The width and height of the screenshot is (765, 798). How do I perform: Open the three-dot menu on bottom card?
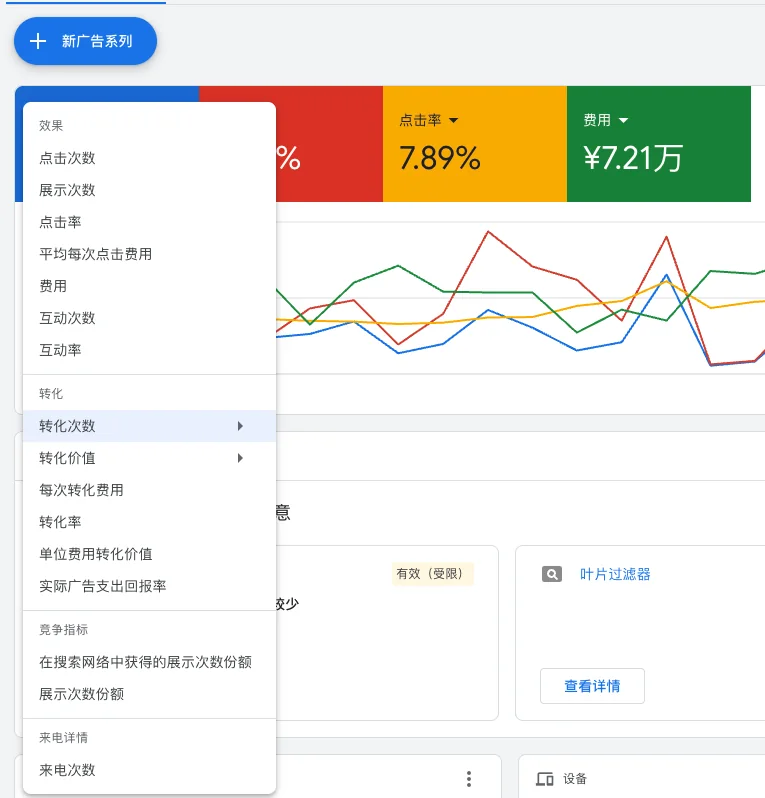pyautogui.click(x=469, y=779)
